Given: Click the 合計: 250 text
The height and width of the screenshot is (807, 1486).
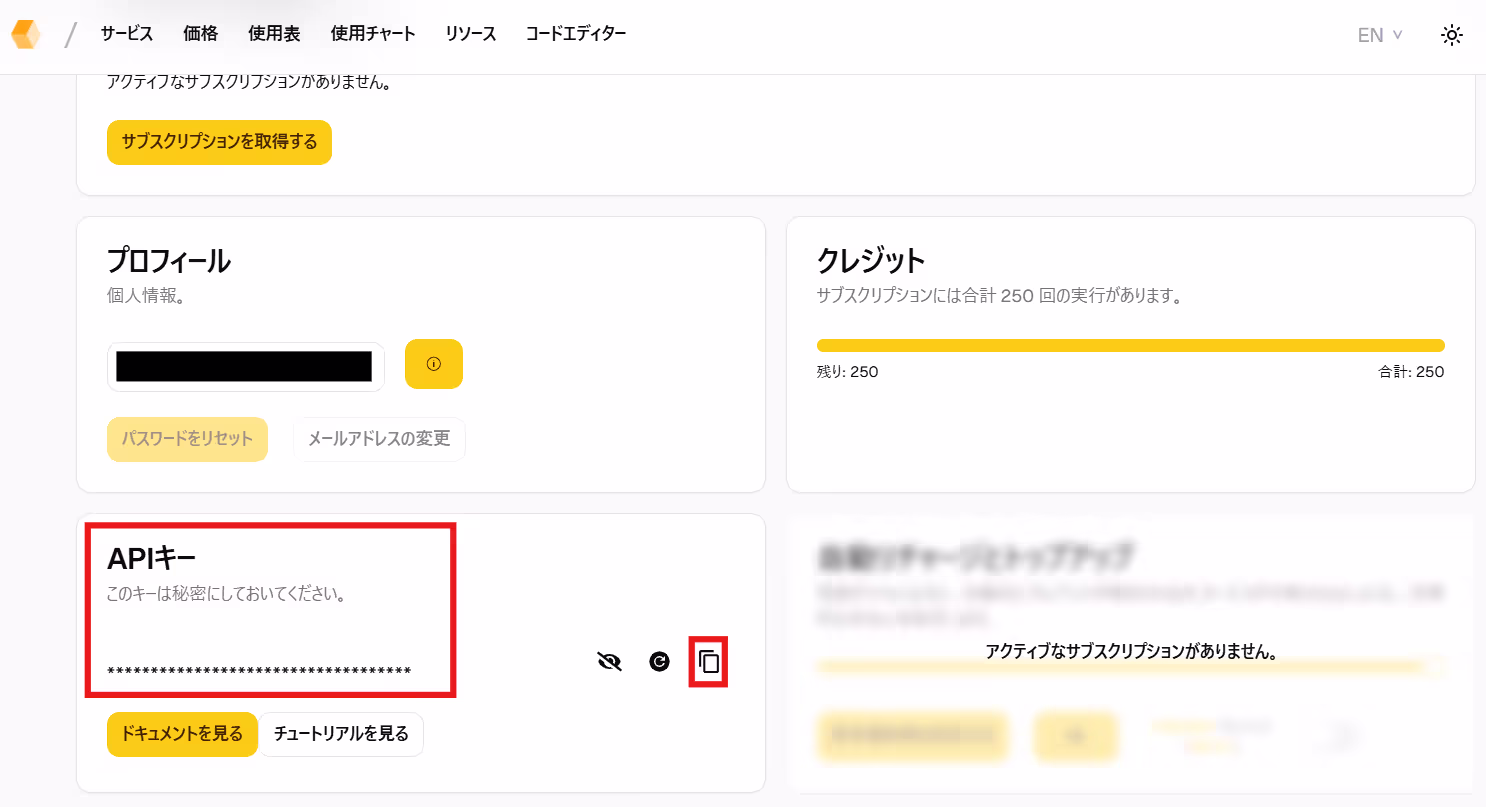Looking at the screenshot, I should [x=1411, y=372].
